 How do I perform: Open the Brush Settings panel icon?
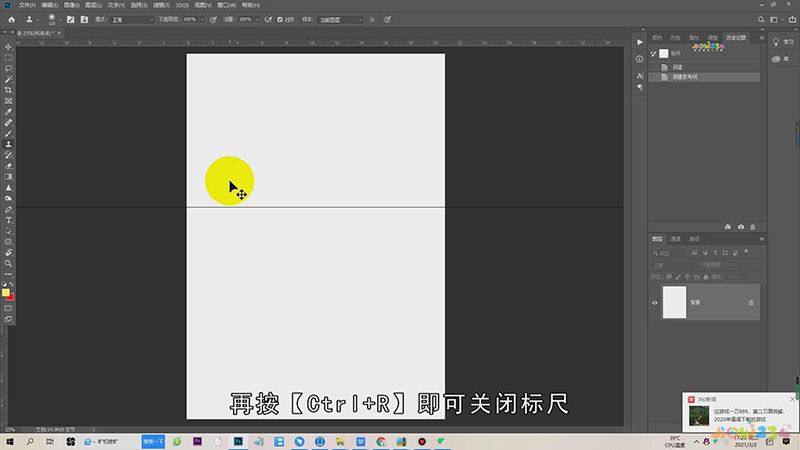70,19
